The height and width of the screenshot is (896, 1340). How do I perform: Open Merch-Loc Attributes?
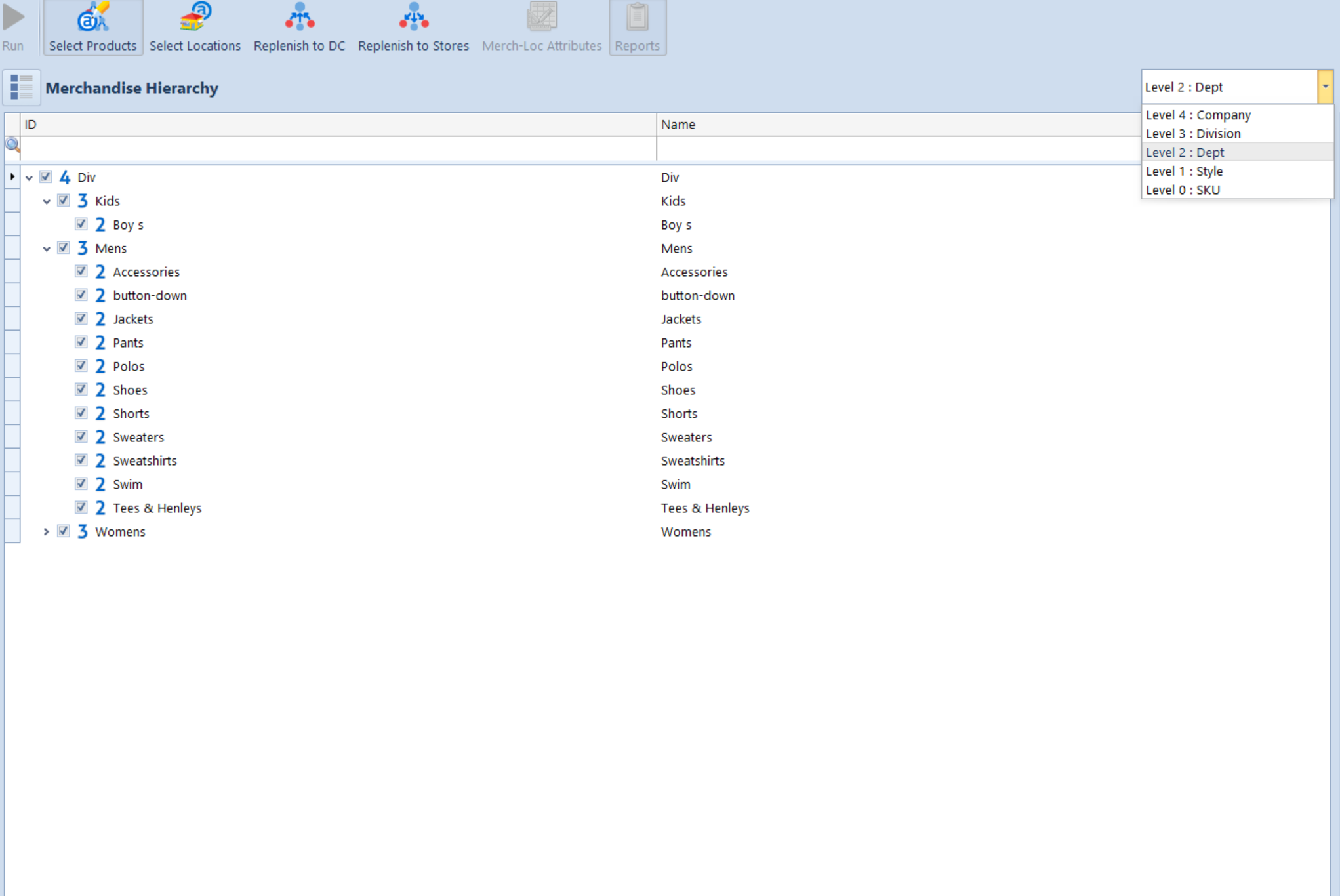click(542, 27)
